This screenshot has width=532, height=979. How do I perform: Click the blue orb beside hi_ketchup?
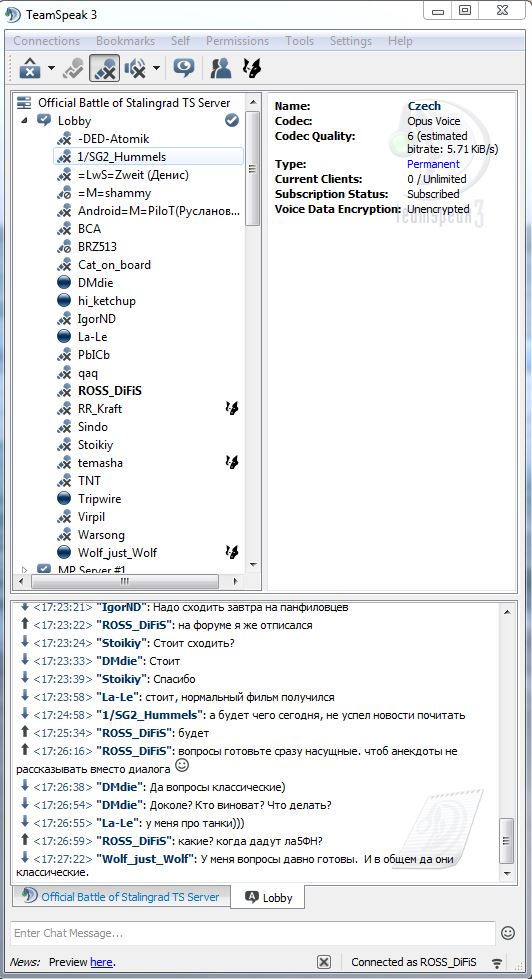(64, 301)
